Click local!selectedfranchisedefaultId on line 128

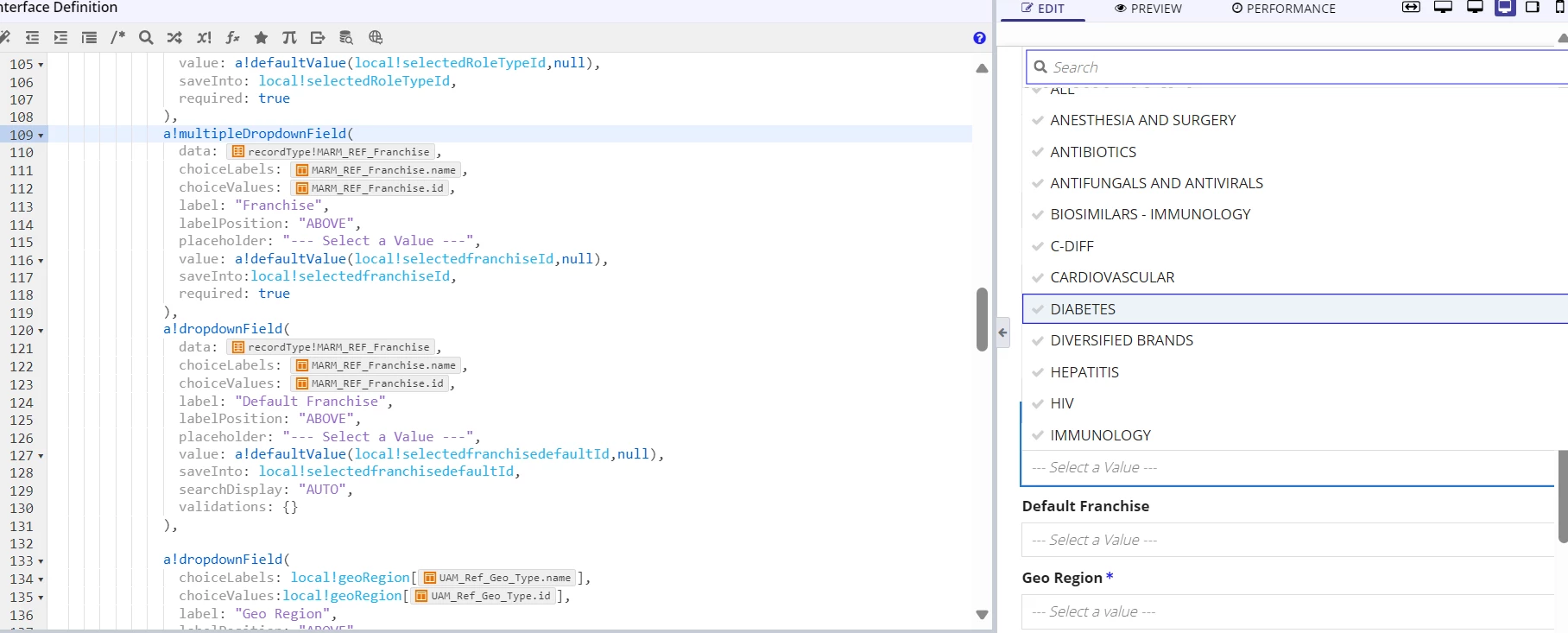386,472
